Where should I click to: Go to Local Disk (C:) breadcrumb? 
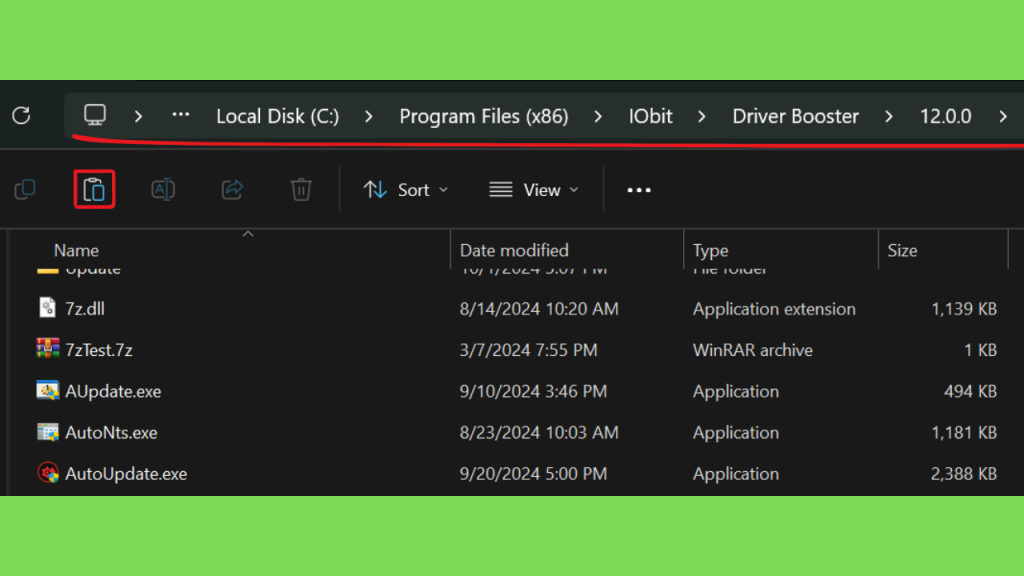tap(278, 116)
